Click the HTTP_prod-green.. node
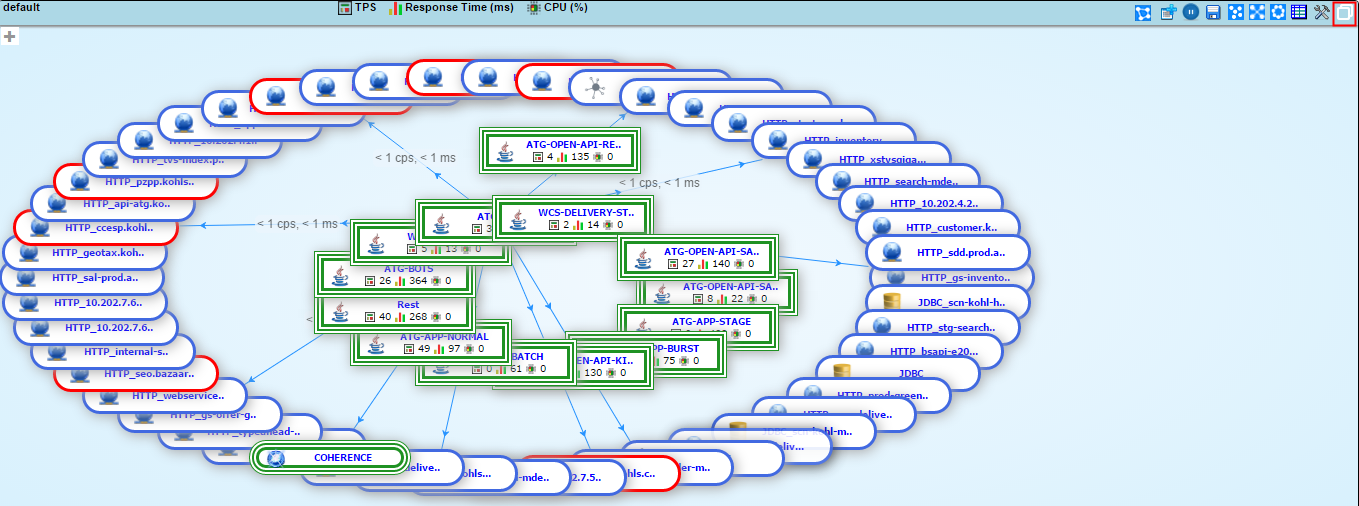 [868, 395]
